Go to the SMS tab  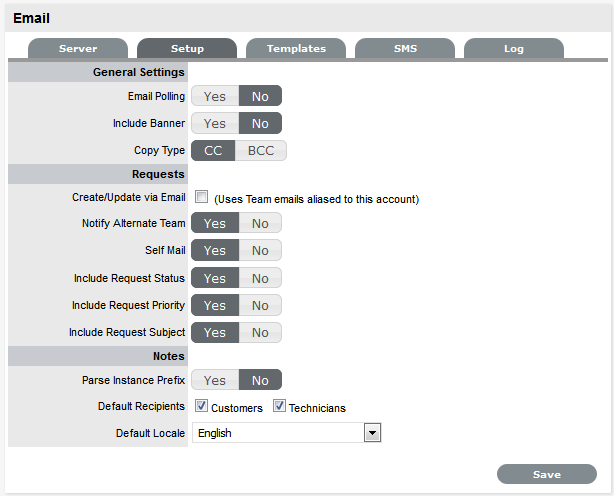(405, 49)
